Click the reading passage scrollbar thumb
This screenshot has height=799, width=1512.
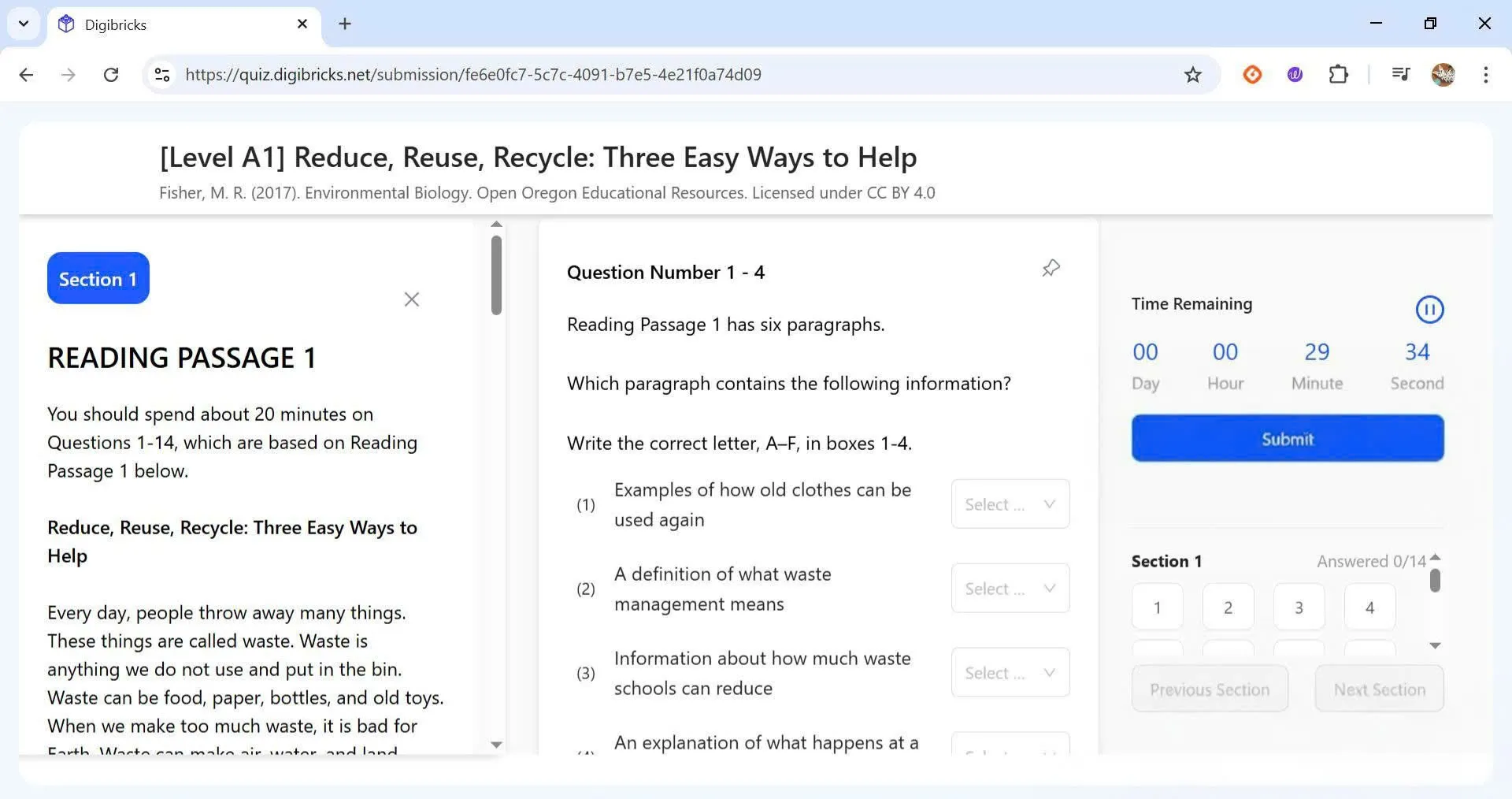tap(496, 276)
